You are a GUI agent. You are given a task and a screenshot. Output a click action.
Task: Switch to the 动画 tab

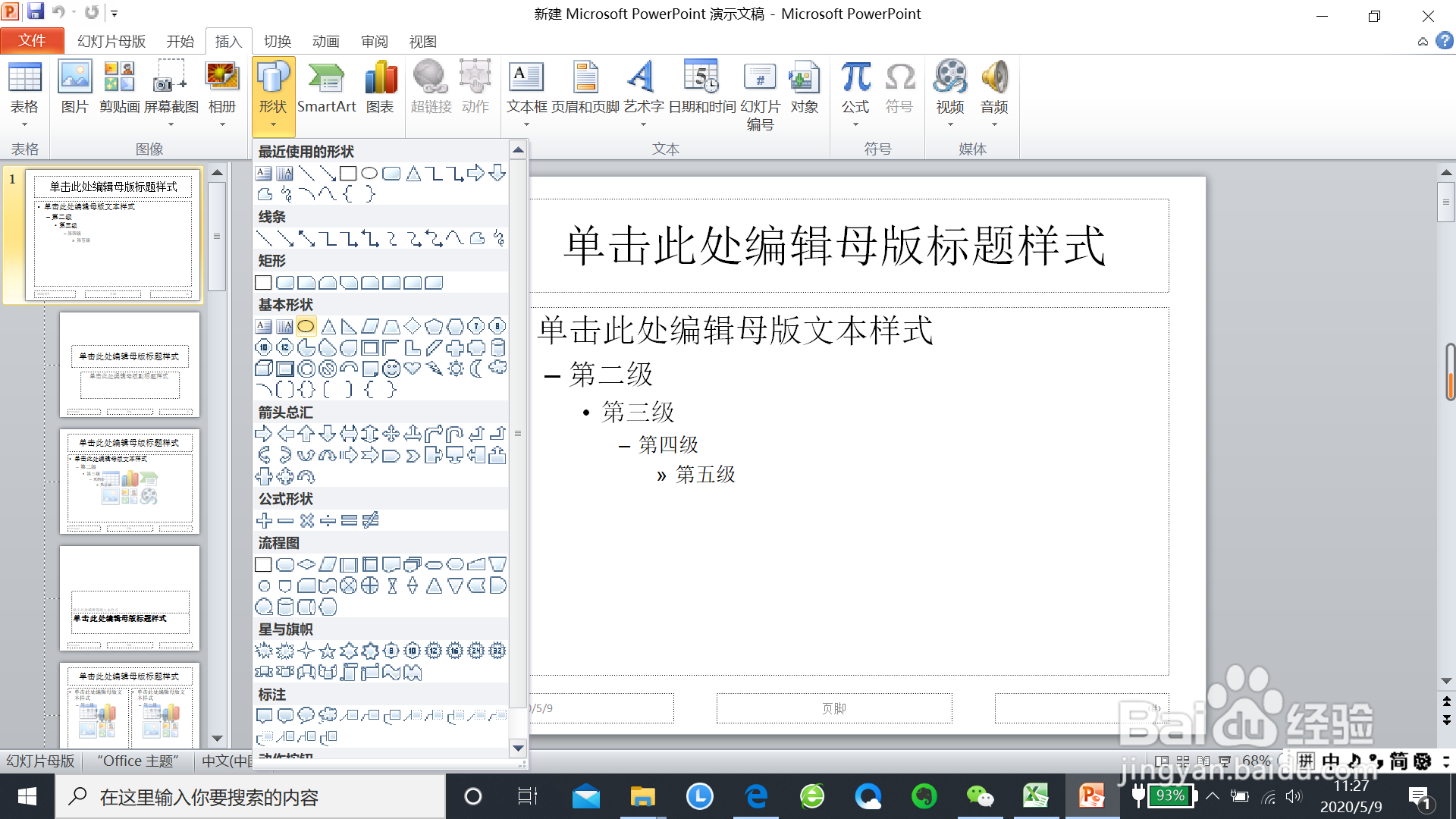pos(325,41)
